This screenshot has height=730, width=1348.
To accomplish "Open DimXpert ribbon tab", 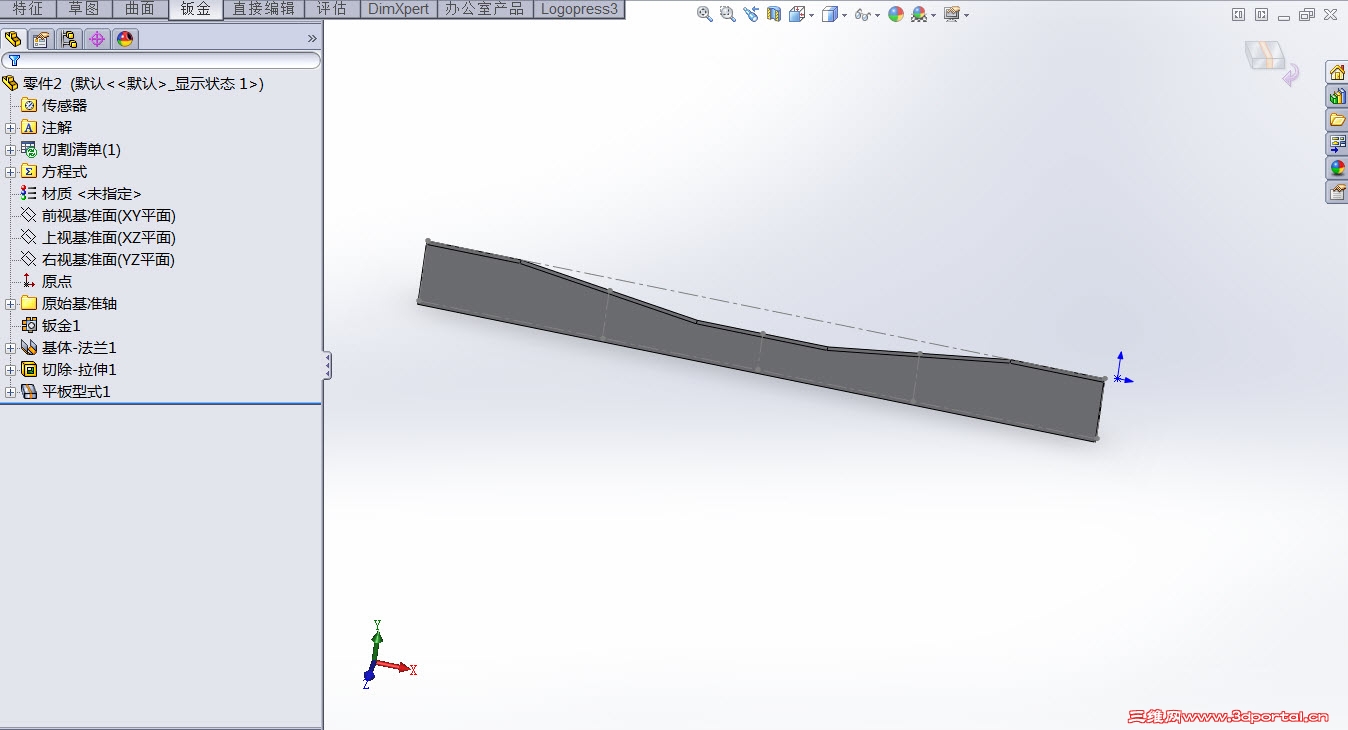I will 399,9.
